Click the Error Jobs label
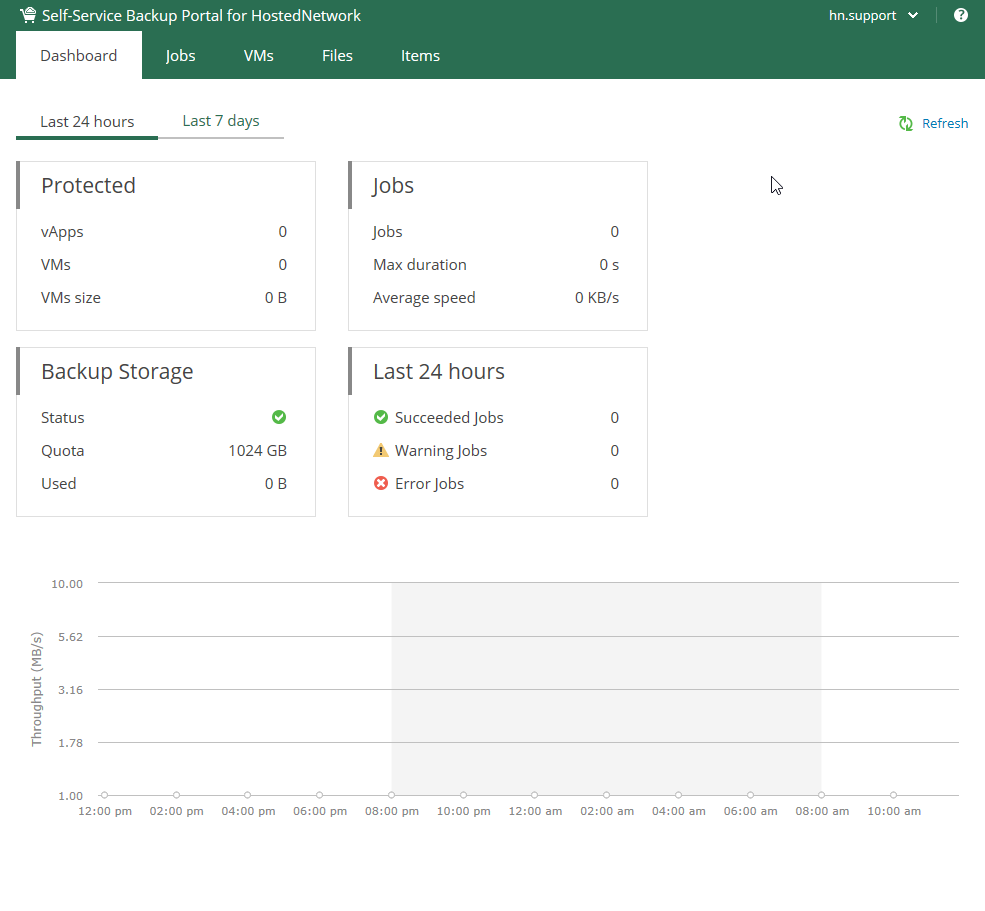Viewport: 985px width, 911px height. coord(429,484)
